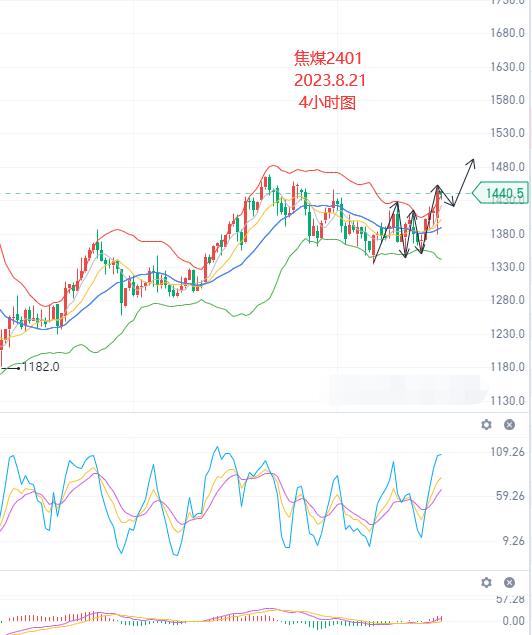Viewport: 532px width, 635px height.
Task: Click the 1680.0 price axis label
Action: [507, 33]
